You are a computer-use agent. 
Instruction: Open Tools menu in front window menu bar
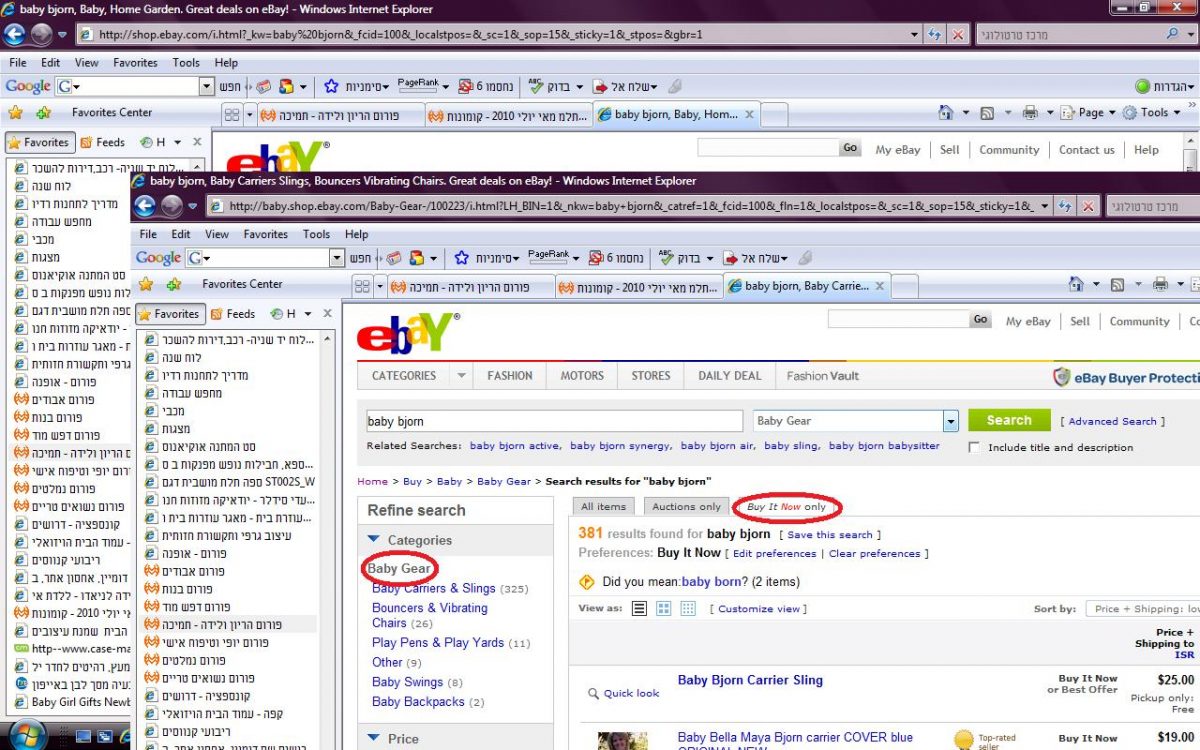click(316, 234)
